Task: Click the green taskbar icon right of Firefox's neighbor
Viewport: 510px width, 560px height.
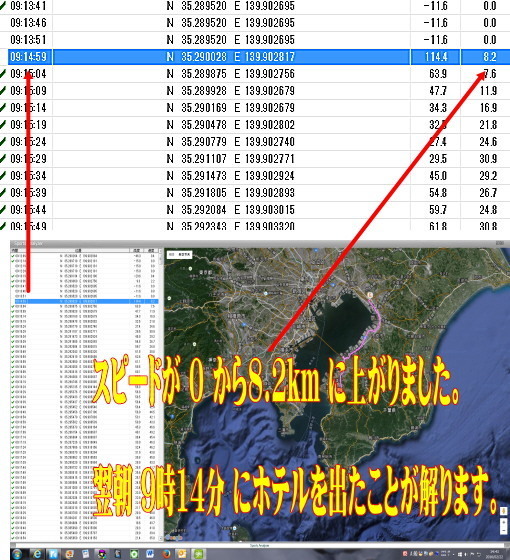Action: tap(199, 554)
